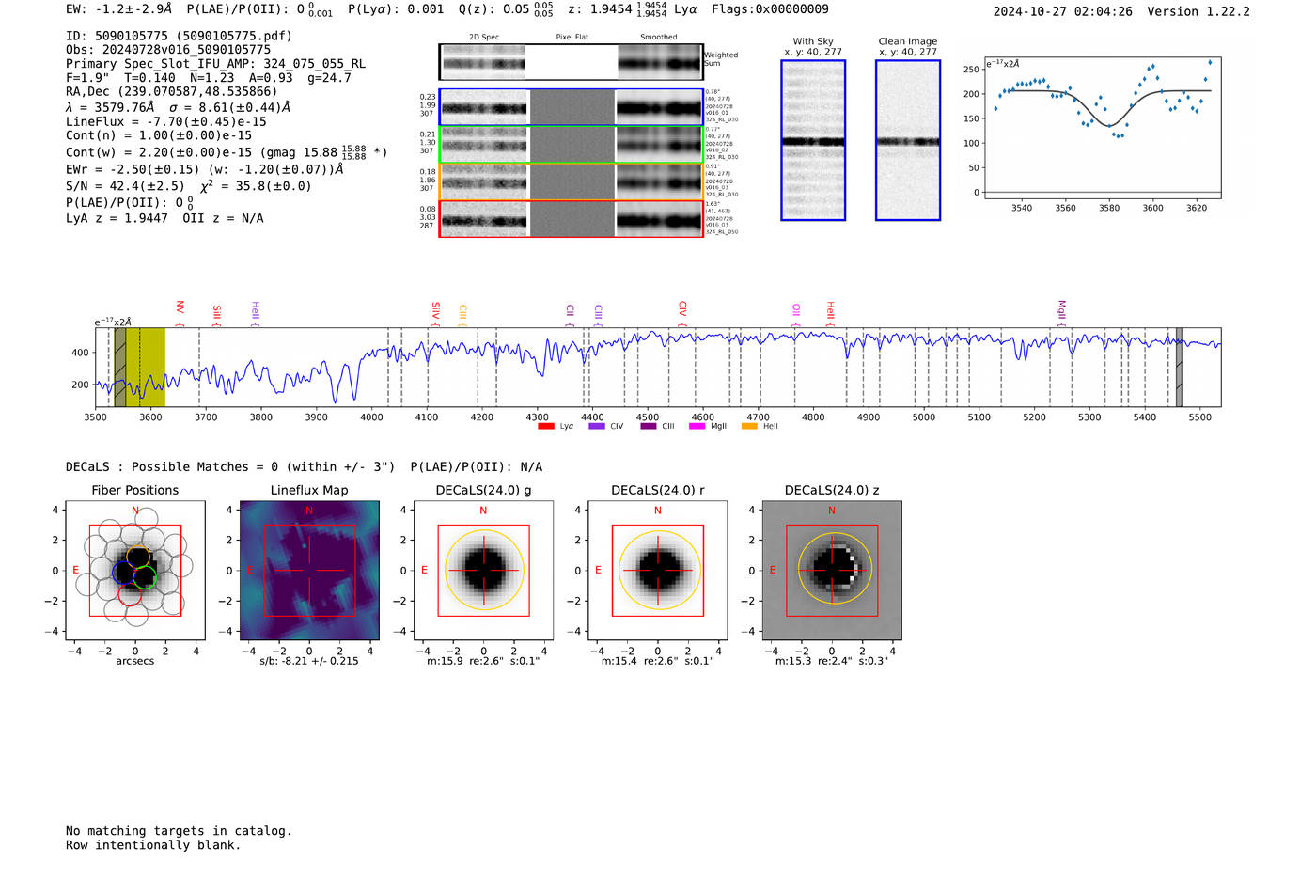Select the red-framed fiber spectrum row
The height and width of the screenshot is (896, 1316).
pyautogui.click(x=571, y=218)
